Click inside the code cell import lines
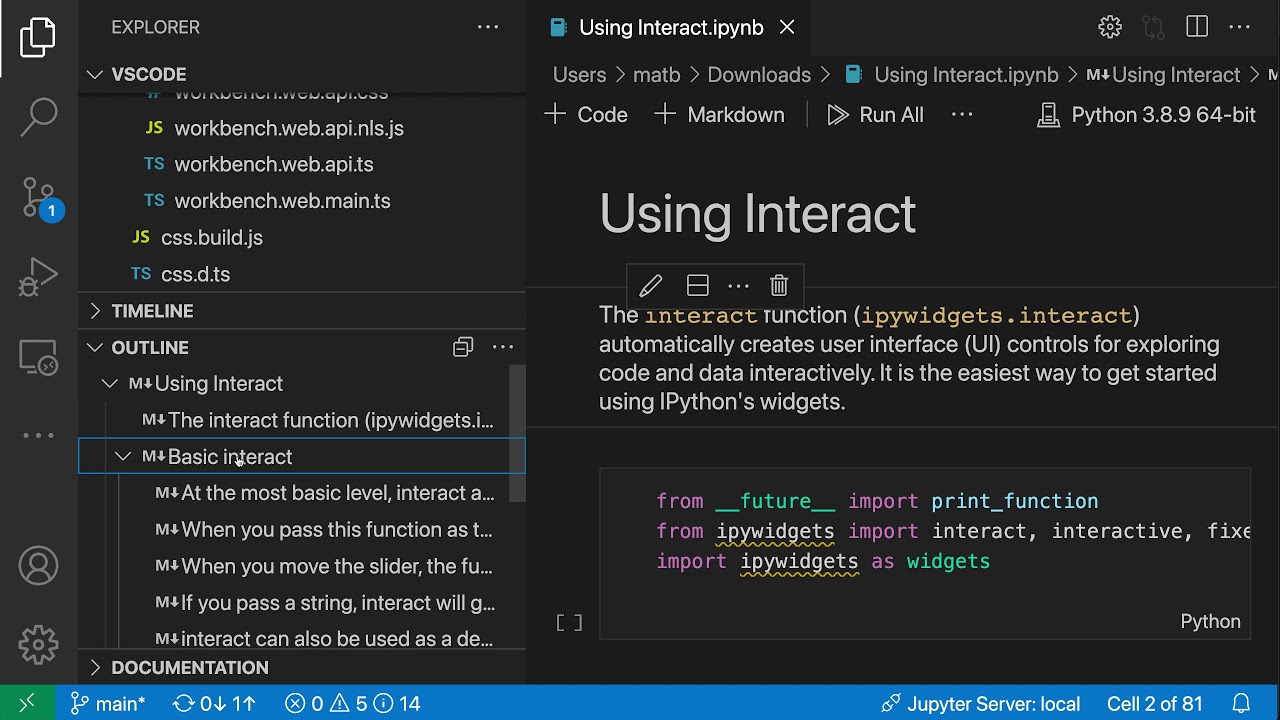This screenshot has height=720, width=1280. coord(925,531)
